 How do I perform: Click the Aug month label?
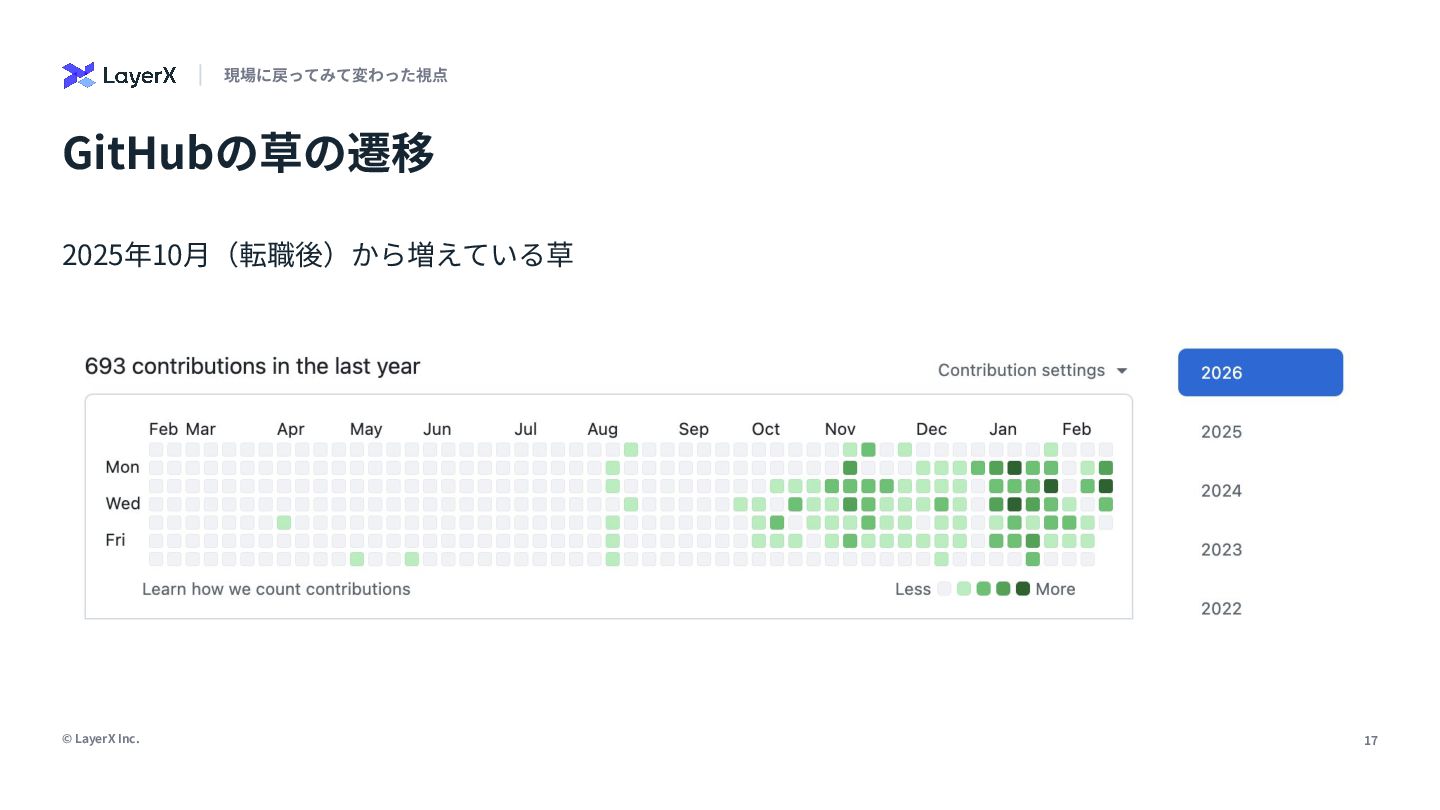coord(603,429)
